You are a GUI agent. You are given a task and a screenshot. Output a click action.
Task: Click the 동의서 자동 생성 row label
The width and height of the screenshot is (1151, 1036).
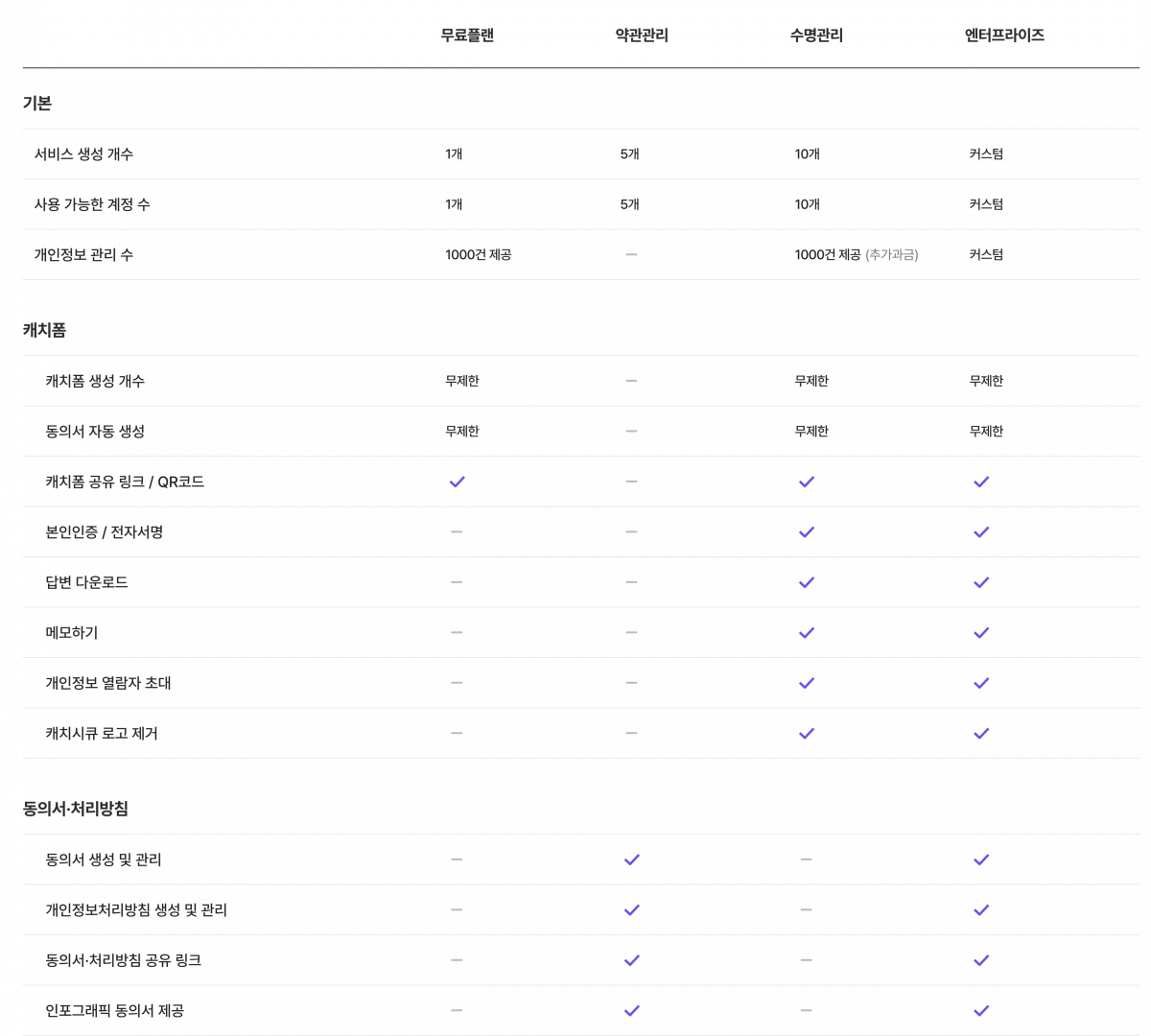[95, 432]
